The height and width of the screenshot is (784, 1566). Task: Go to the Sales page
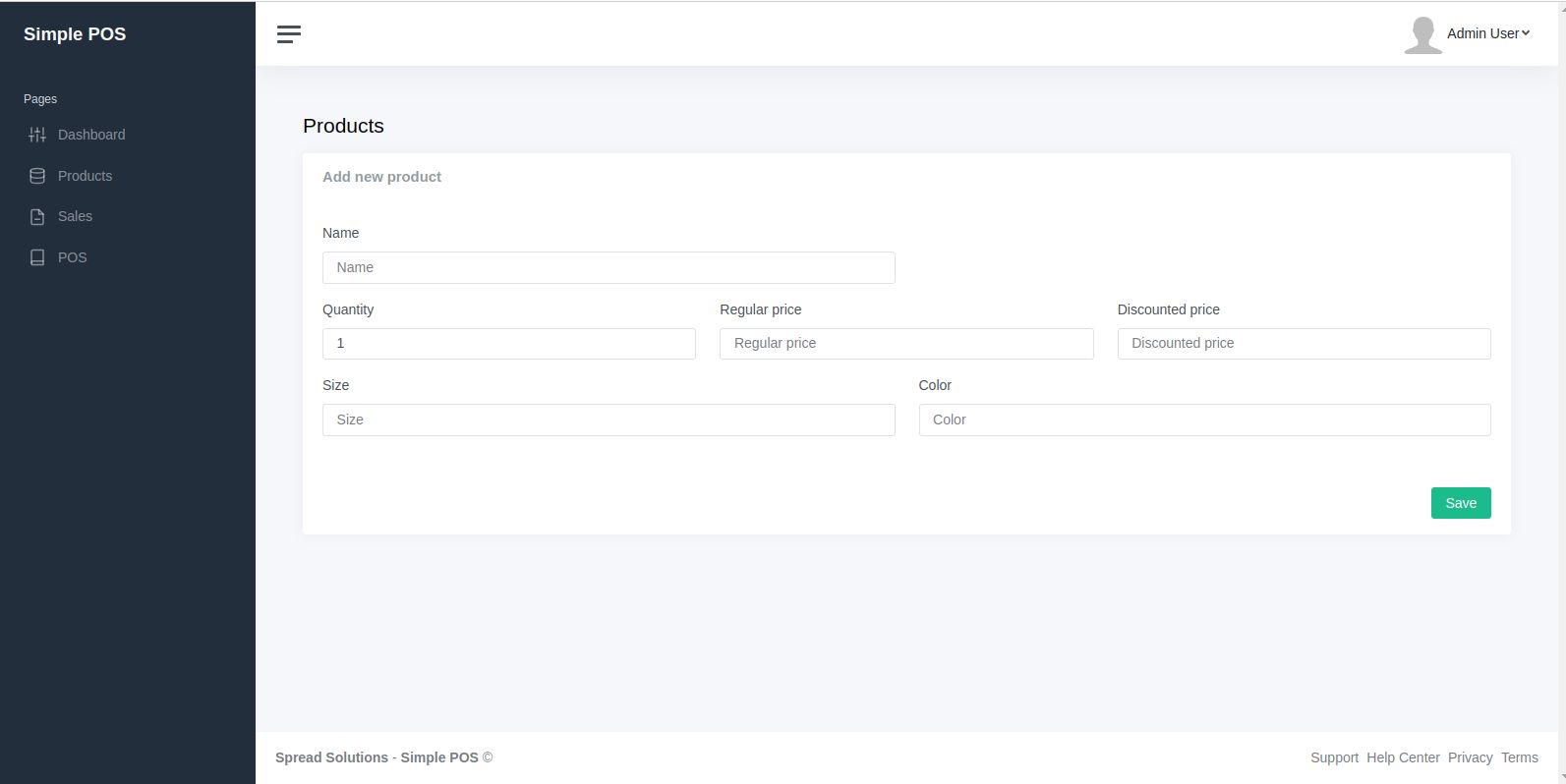pos(75,216)
